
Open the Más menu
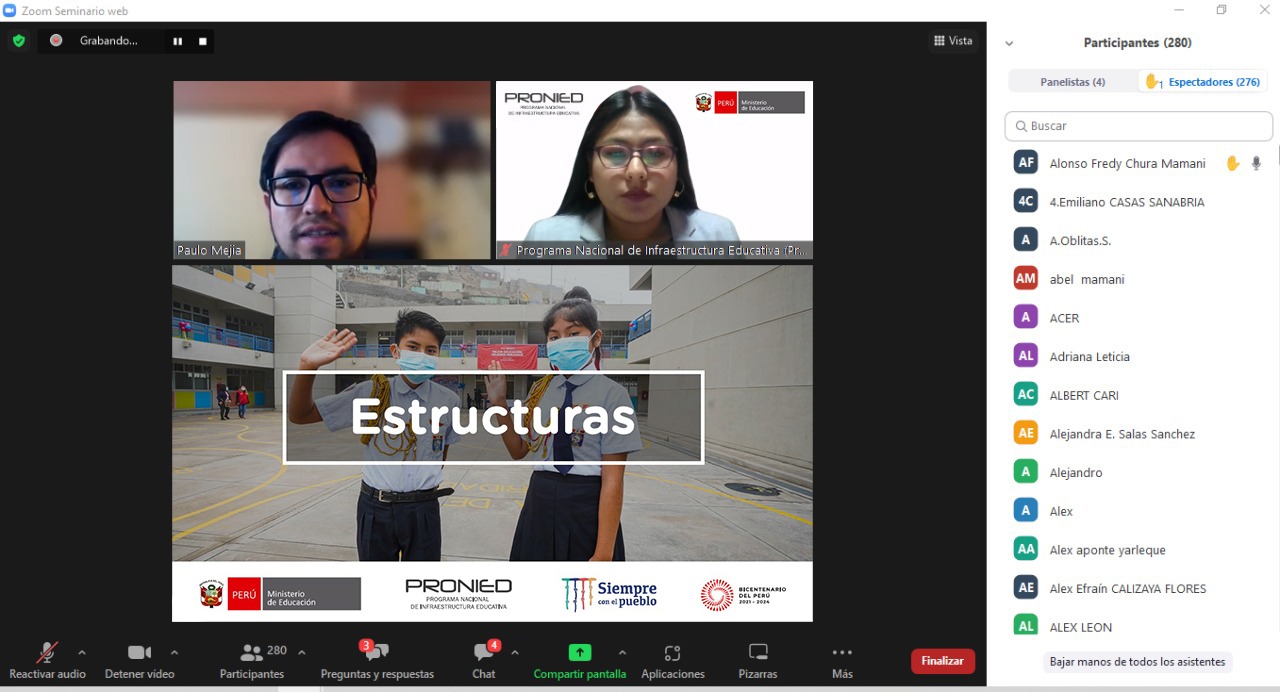click(x=842, y=661)
